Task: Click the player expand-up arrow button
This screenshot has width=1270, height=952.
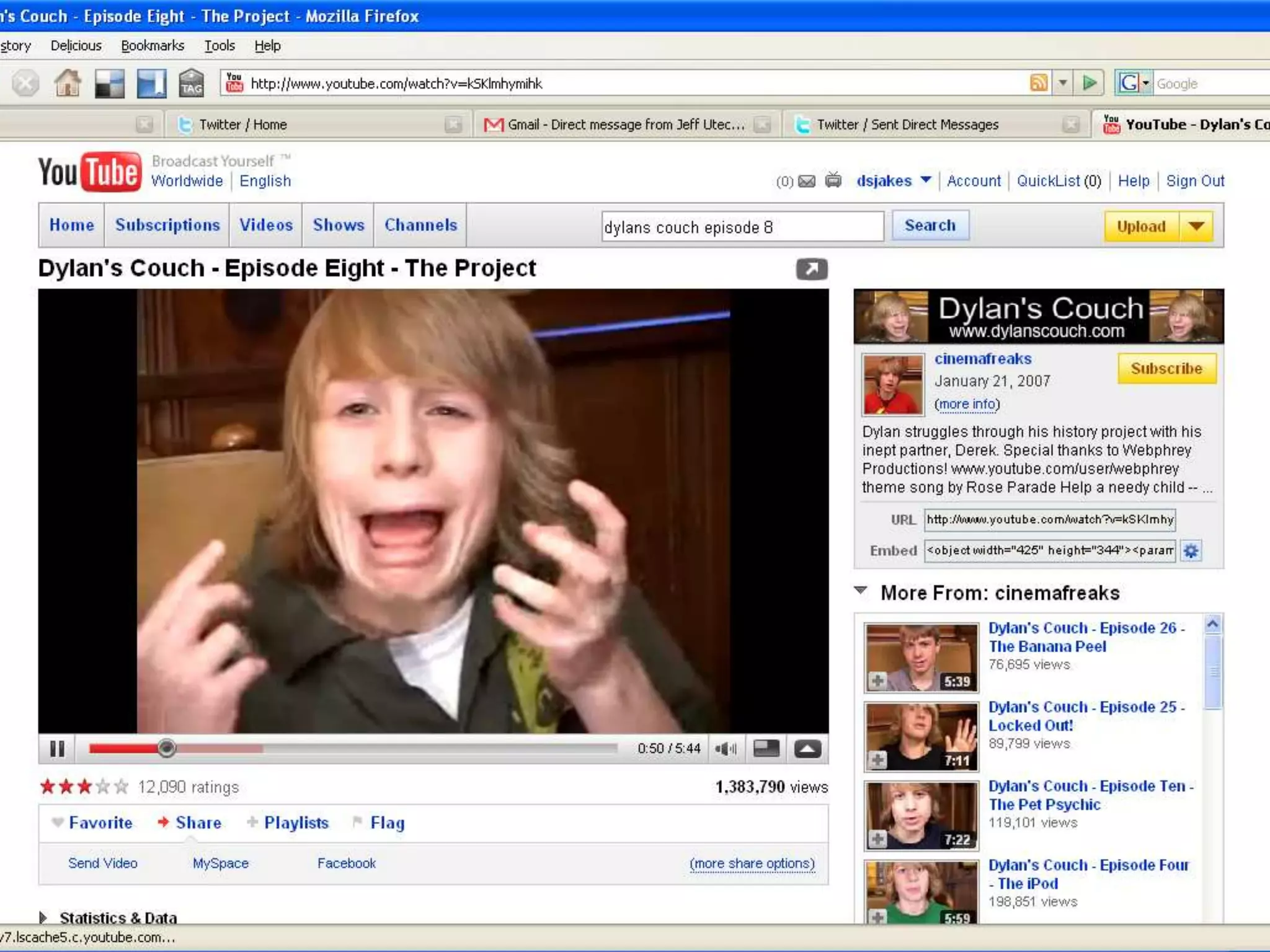Action: click(807, 749)
